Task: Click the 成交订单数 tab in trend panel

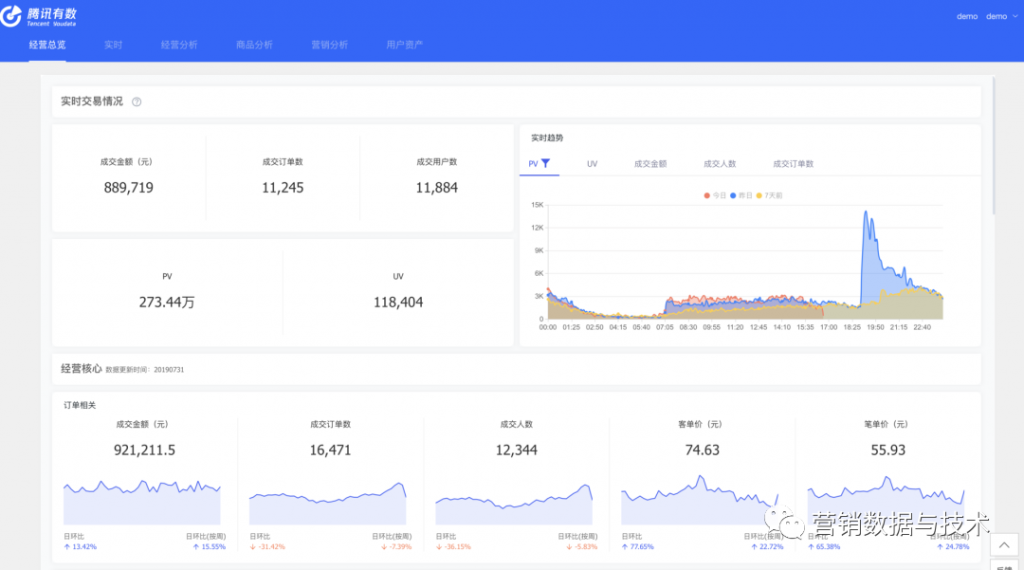Action: pyautogui.click(x=793, y=163)
